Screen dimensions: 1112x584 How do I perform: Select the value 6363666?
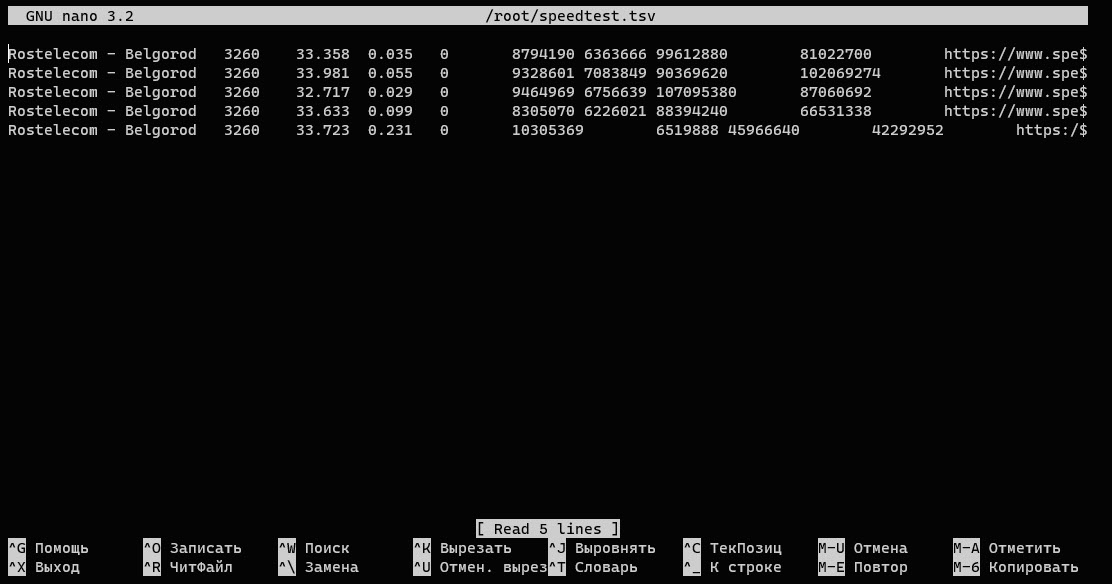coord(616,54)
